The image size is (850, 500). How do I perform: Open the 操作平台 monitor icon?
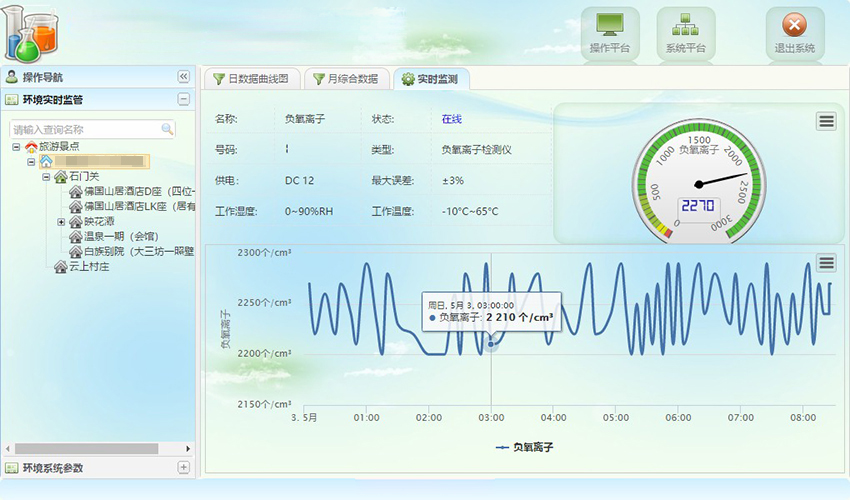tap(609, 26)
